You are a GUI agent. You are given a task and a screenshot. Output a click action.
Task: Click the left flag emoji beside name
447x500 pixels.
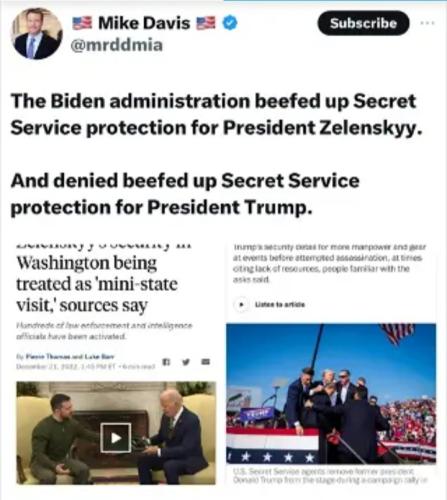click(82, 23)
